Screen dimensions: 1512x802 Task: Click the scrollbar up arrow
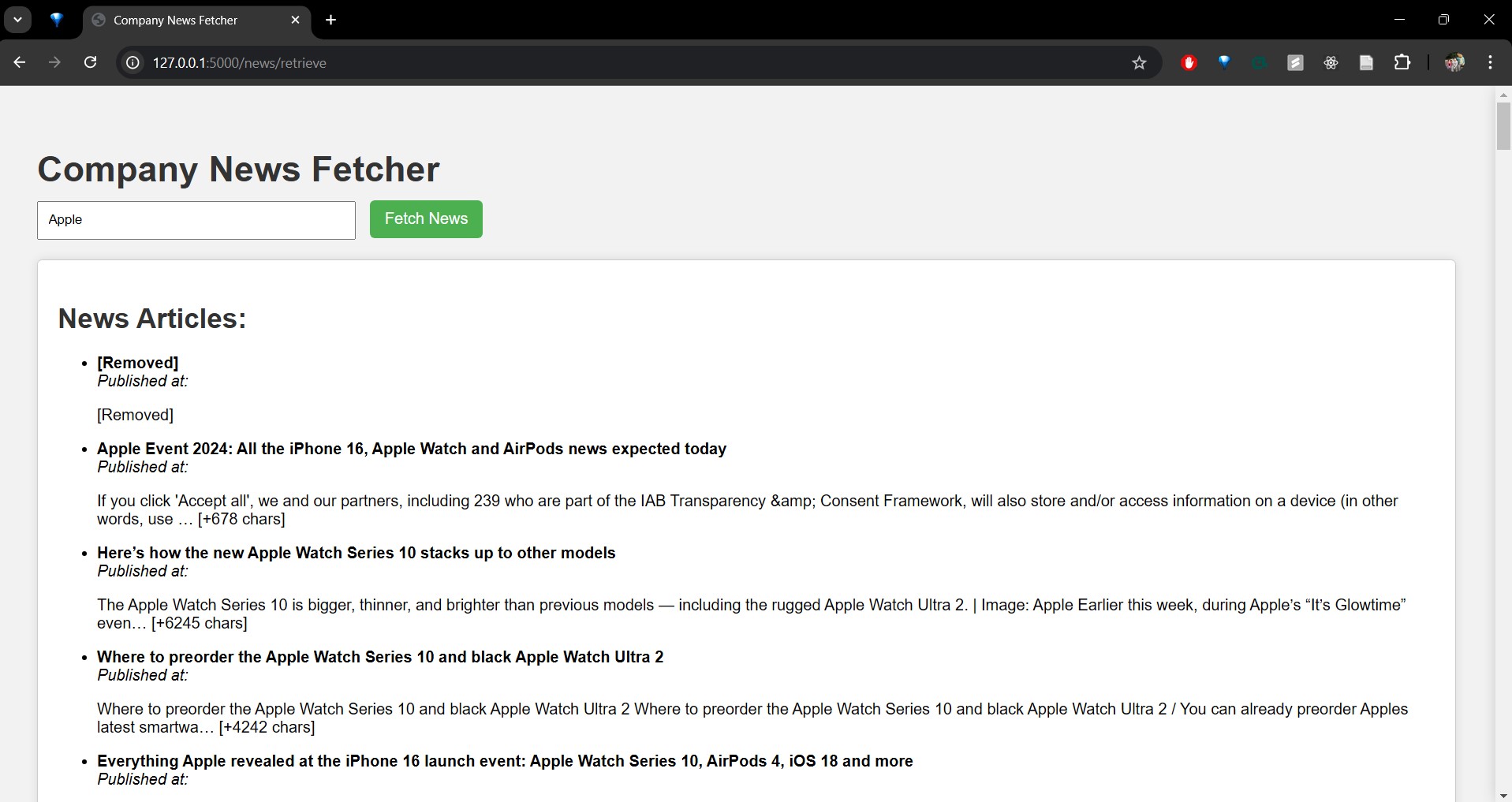1503,95
